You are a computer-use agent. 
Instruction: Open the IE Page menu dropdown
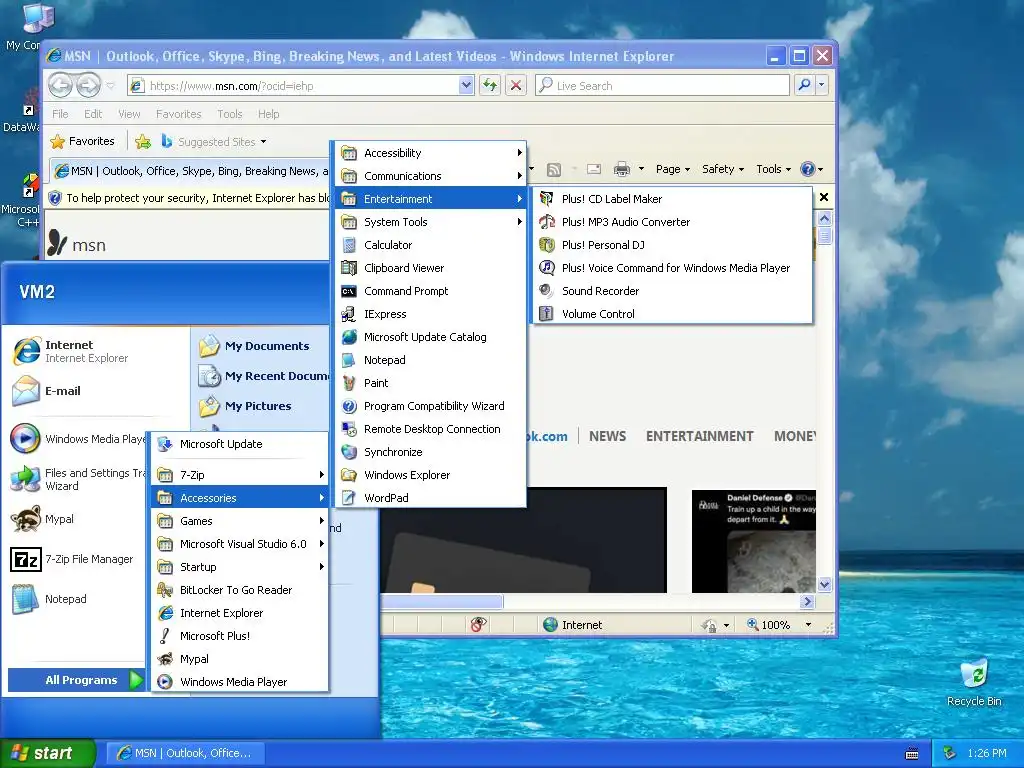[673, 169]
